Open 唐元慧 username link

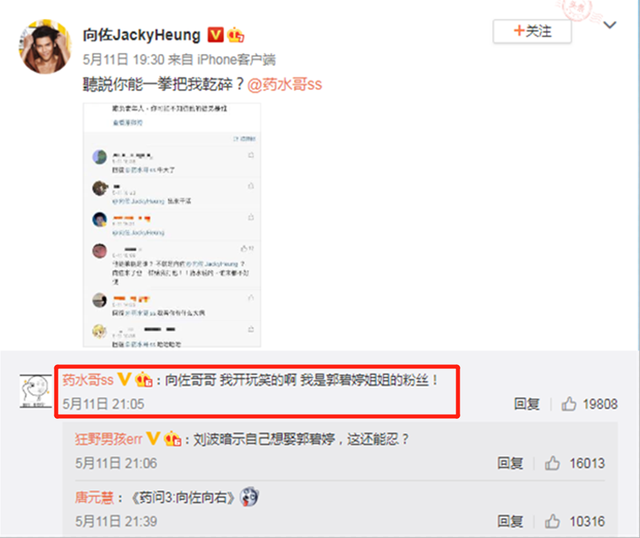94,498
